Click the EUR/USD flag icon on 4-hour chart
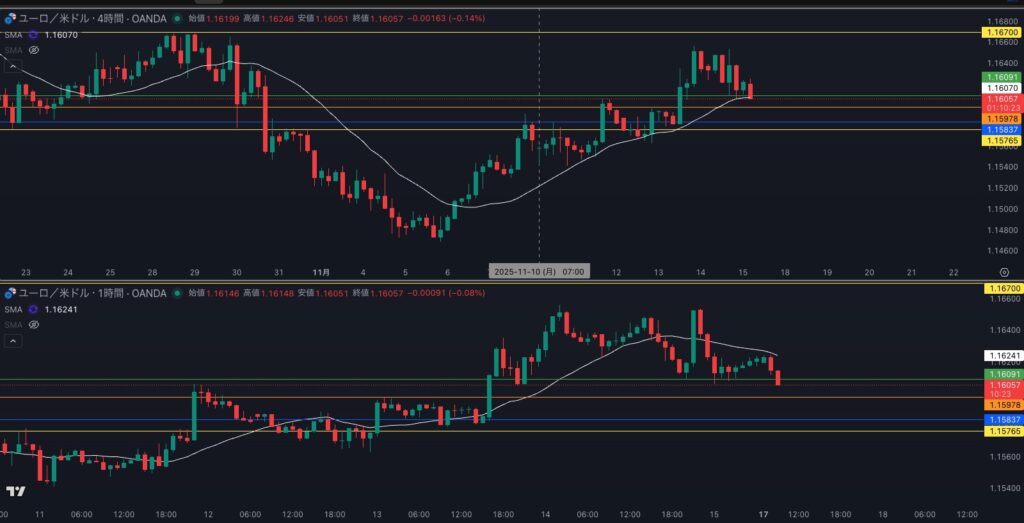The height and width of the screenshot is (523, 1024). coord(10,18)
